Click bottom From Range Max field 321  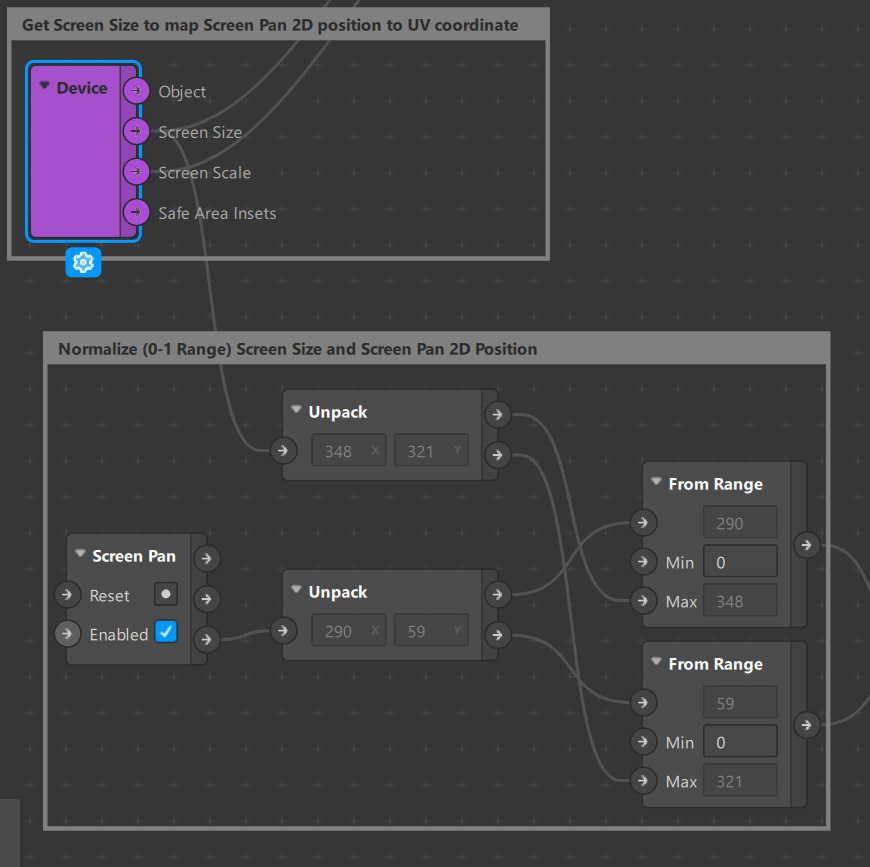(x=740, y=781)
